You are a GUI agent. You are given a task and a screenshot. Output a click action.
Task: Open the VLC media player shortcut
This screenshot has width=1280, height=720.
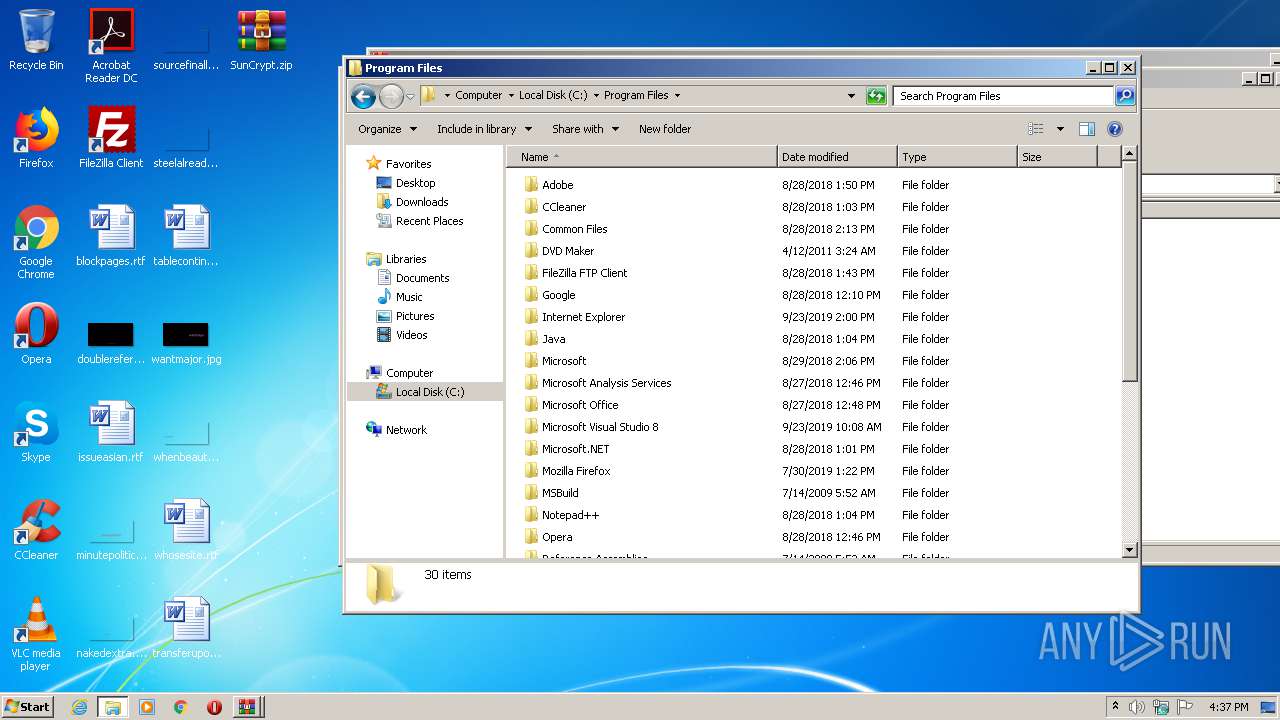tap(36, 634)
